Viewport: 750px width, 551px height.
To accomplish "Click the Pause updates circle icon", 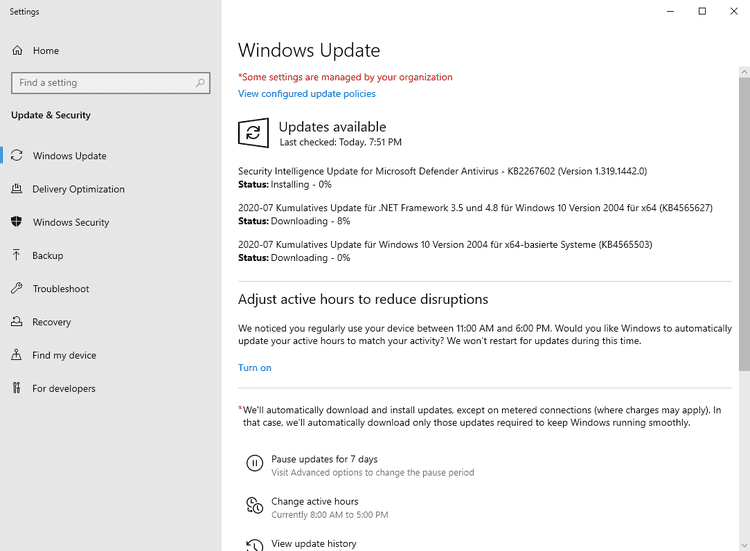I will point(254,463).
